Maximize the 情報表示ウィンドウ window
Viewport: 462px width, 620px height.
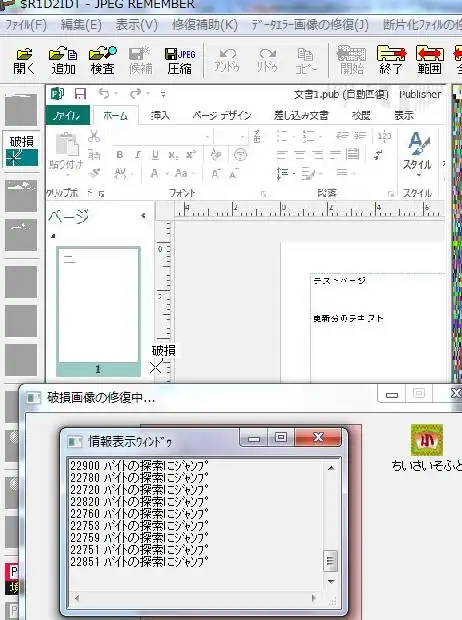pyautogui.click(x=281, y=437)
